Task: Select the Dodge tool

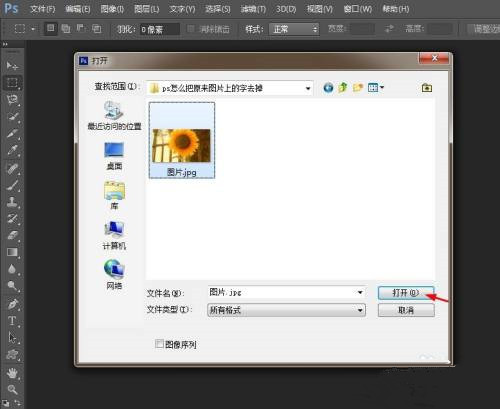Action: [x=12, y=286]
